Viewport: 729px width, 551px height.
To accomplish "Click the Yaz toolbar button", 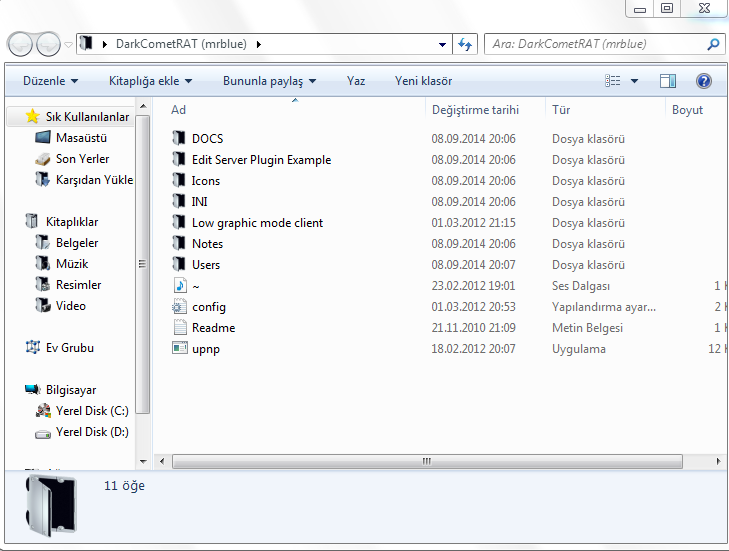I will [x=356, y=81].
